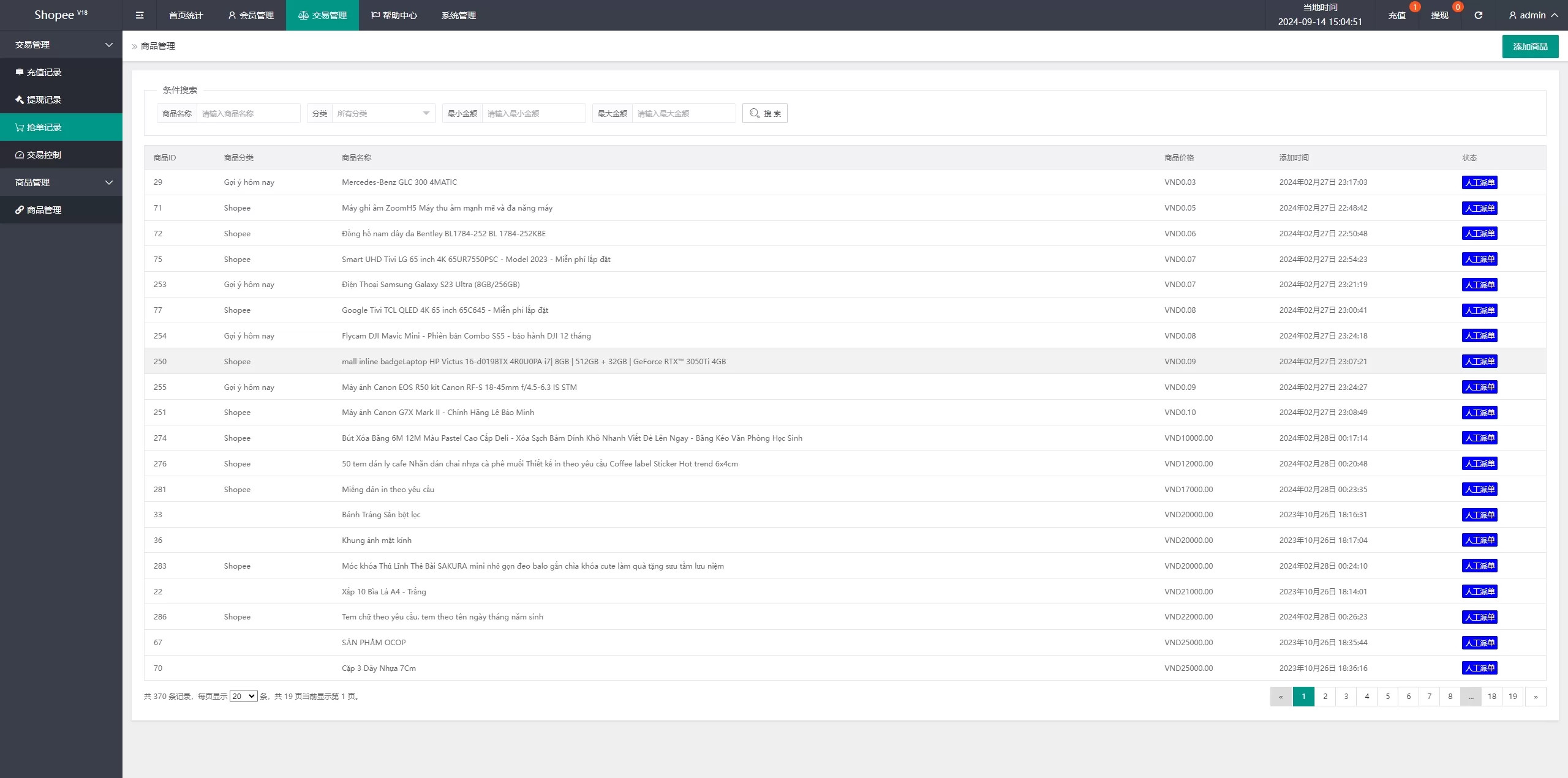Screen dimensions: 1568x778
Task: Open 充值记录 recharge records sidebar item
Action: 44,72
